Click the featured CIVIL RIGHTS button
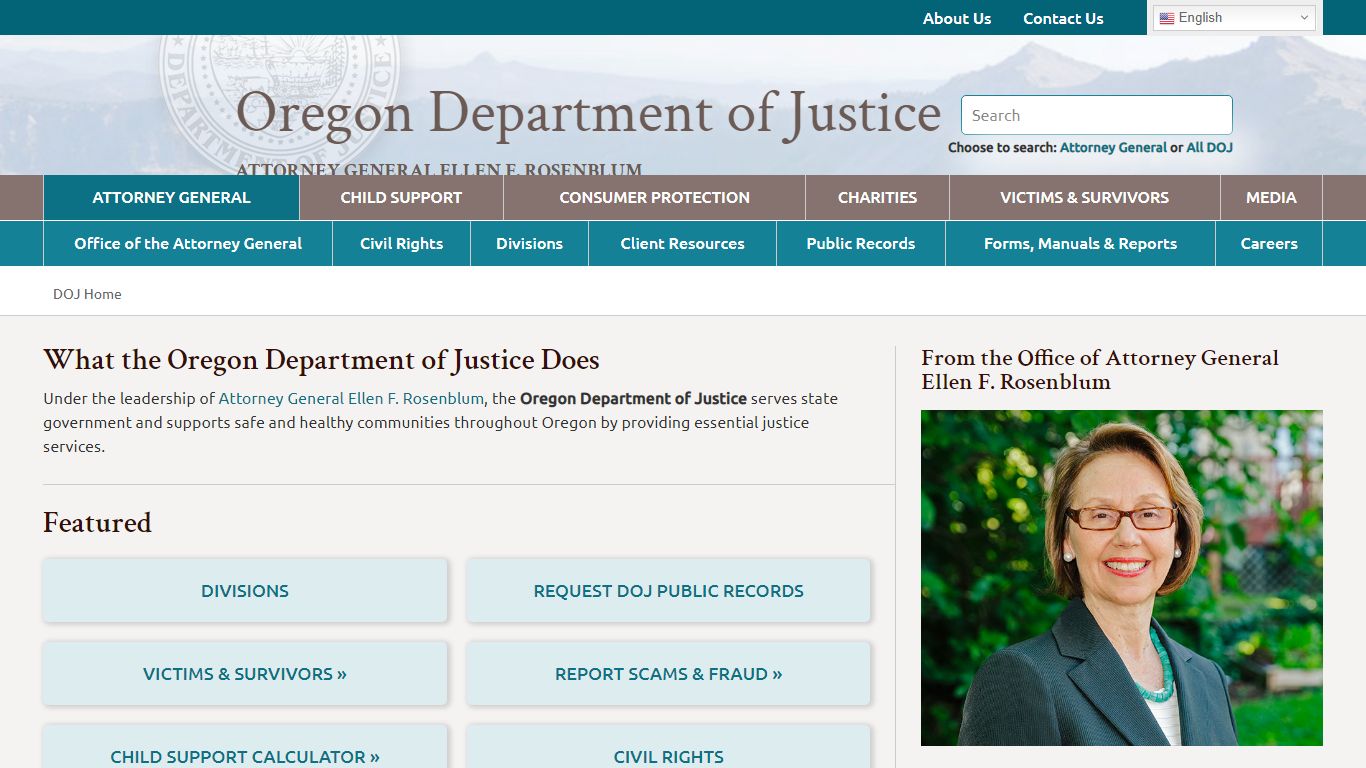The height and width of the screenshot is (768, 1366). click(x=668, y=748)
